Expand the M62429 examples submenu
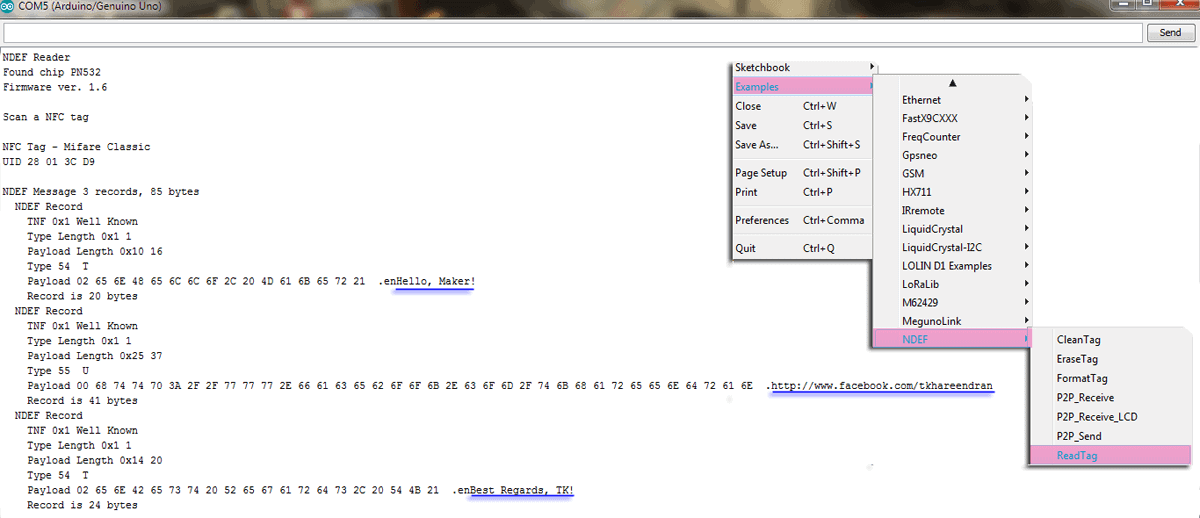 [x=953, y=303]
